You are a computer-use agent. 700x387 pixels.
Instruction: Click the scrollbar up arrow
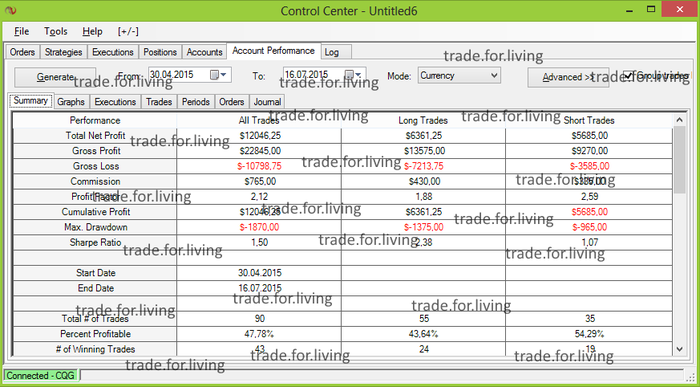pyautogui.click(x=679, y=120)
